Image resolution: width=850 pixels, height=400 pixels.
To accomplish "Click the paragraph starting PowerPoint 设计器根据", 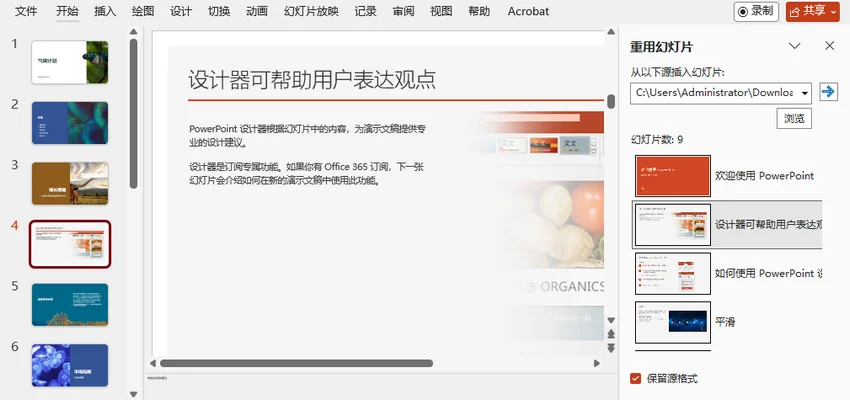I will point(307,136).
